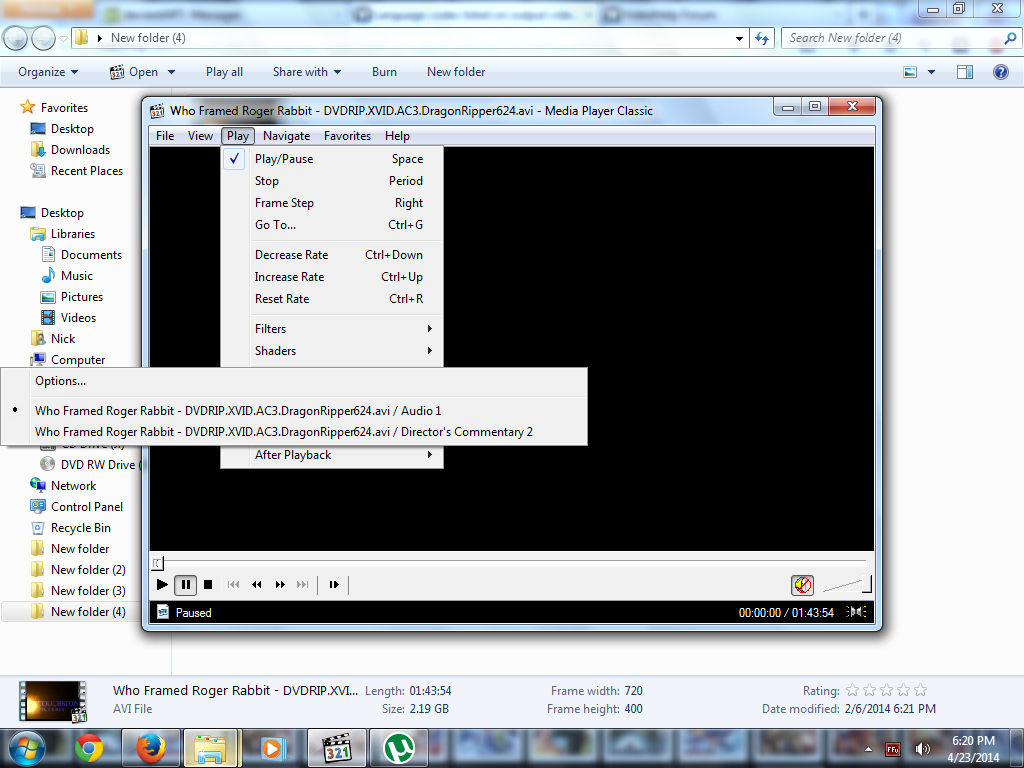Image resolution: width=1024 pixels, height=768 pixels.
Task: Open the dropdown arrow next to Open
Action: click(x=171, y=72)
